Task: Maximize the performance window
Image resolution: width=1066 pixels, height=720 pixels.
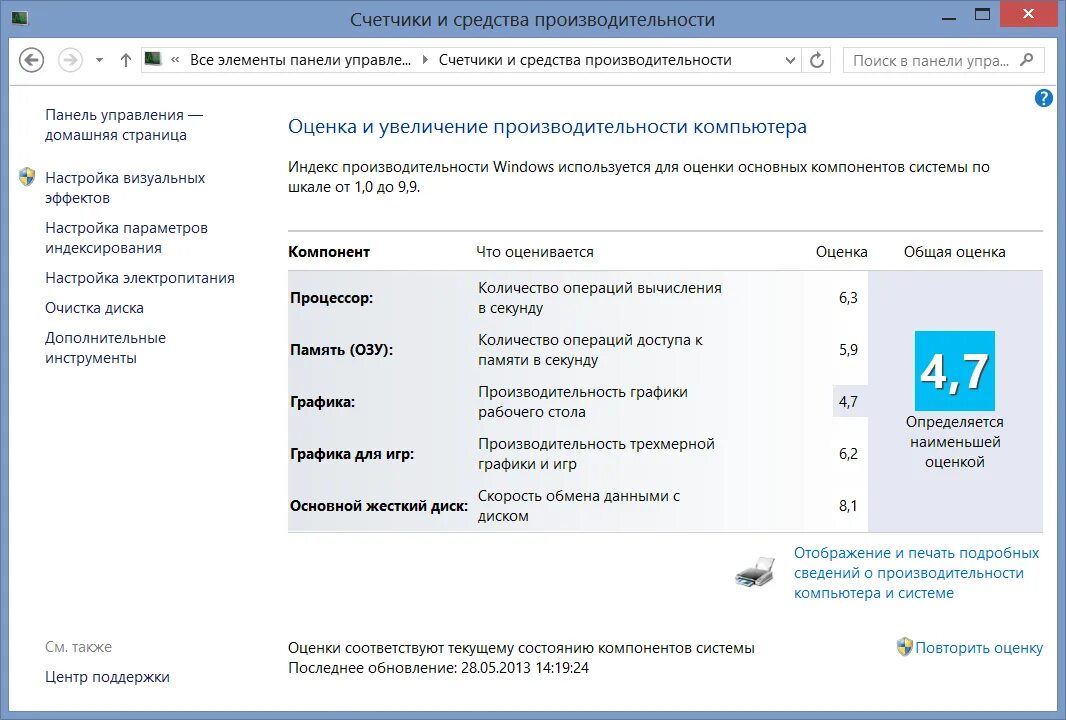Action: [x=982, y=15]
